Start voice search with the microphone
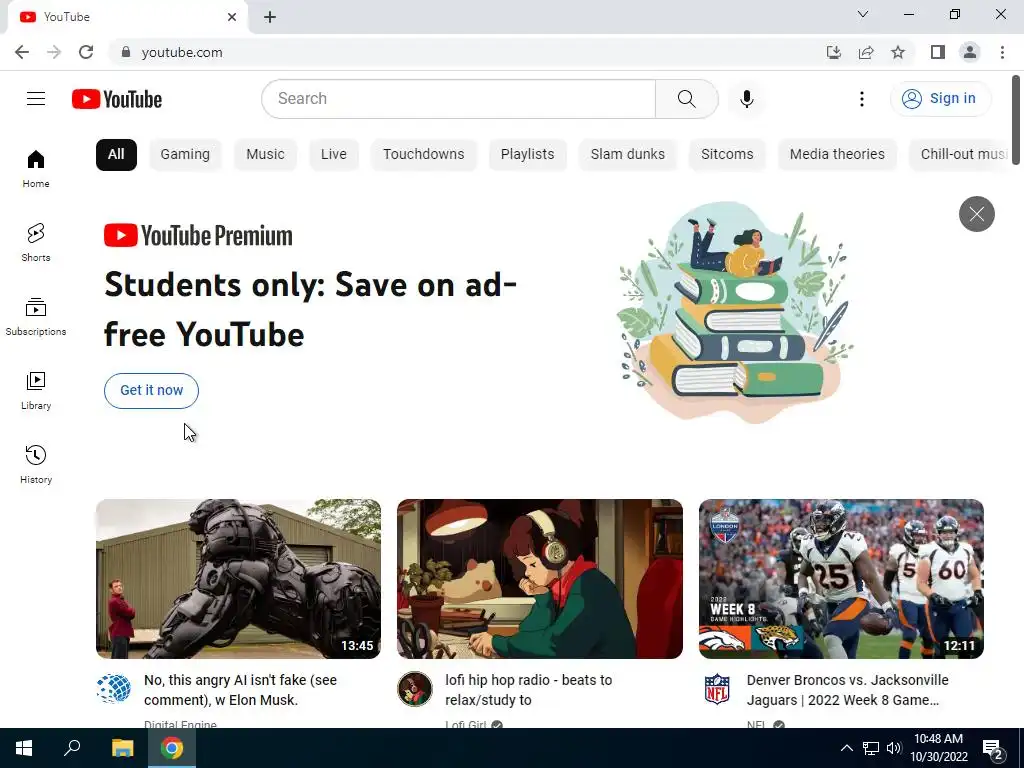 coord(746,99)
